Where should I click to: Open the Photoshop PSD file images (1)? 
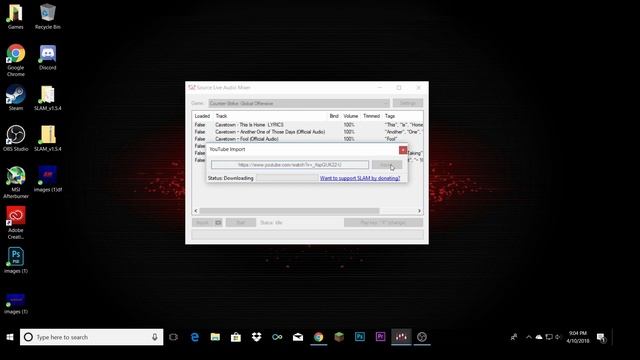click(16, 260)
